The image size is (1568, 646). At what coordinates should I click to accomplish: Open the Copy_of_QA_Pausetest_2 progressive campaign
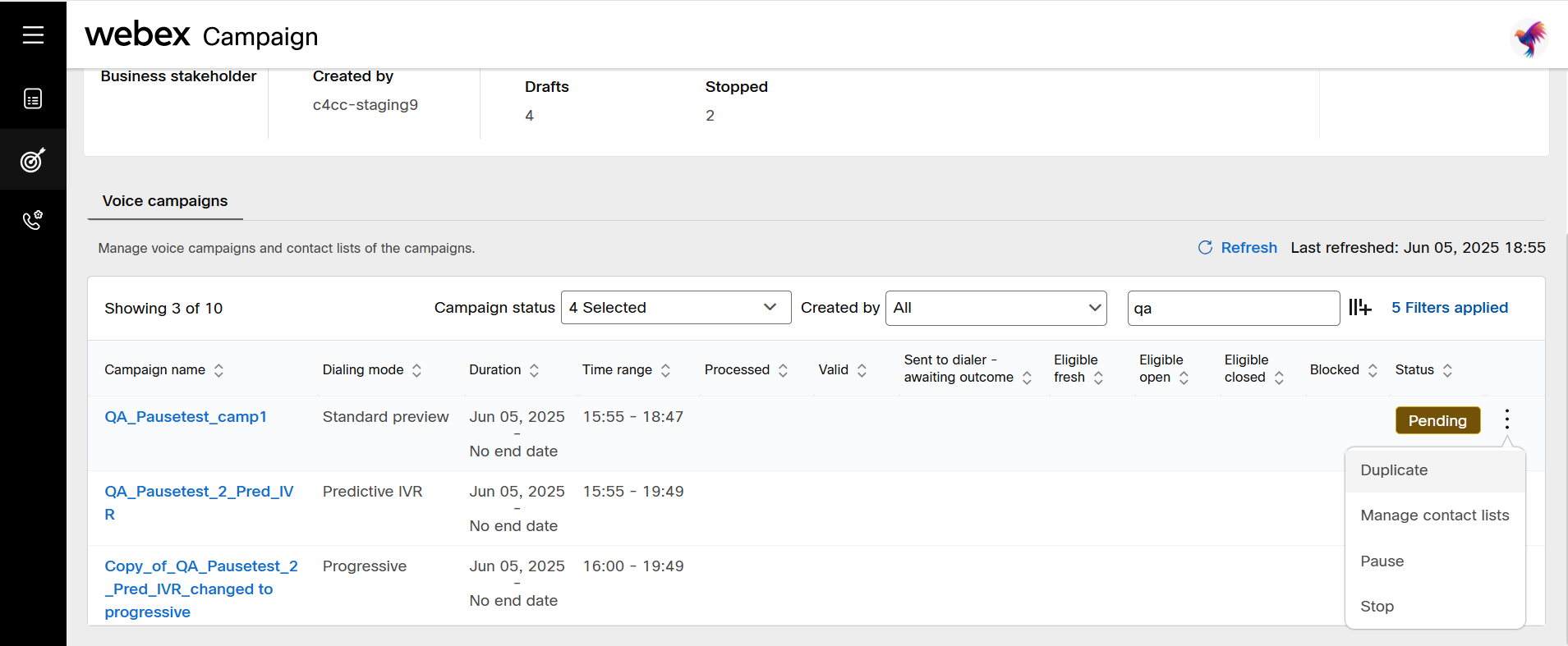click(x=201, y=589)
